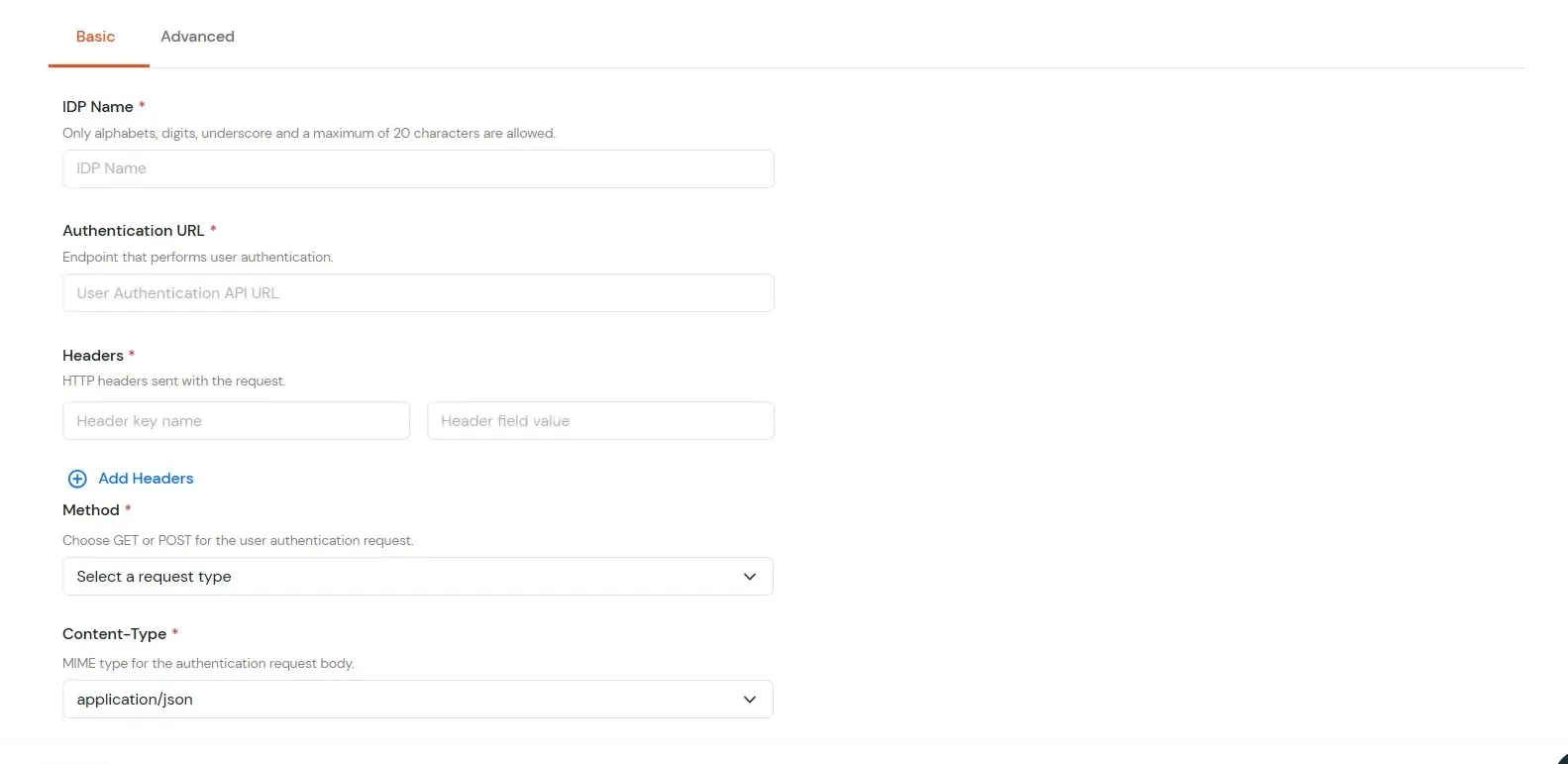The image size is (1568, 764).
Task: Click the Header field value input
Action: [x=600, y=421]
